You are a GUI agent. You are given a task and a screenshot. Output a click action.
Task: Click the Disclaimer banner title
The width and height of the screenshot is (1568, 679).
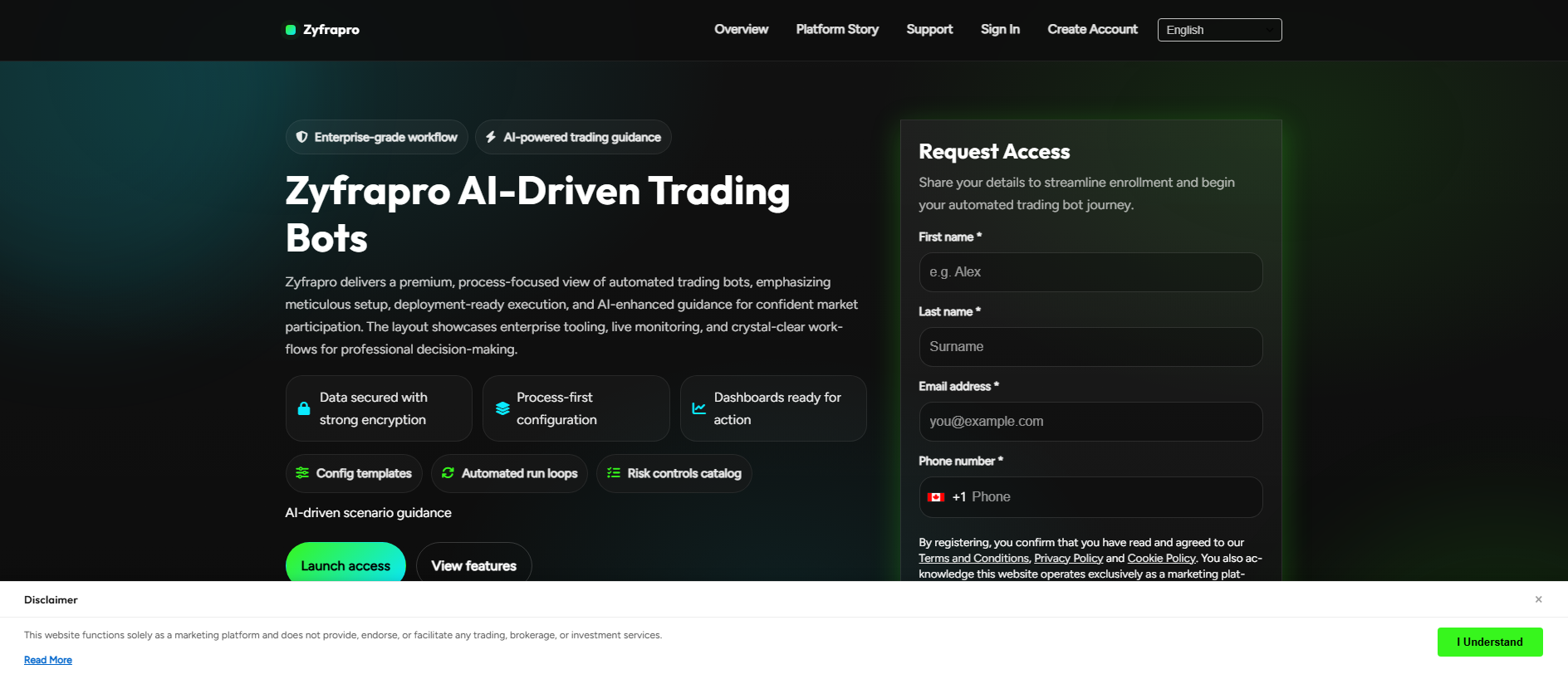tap(51, 599)
